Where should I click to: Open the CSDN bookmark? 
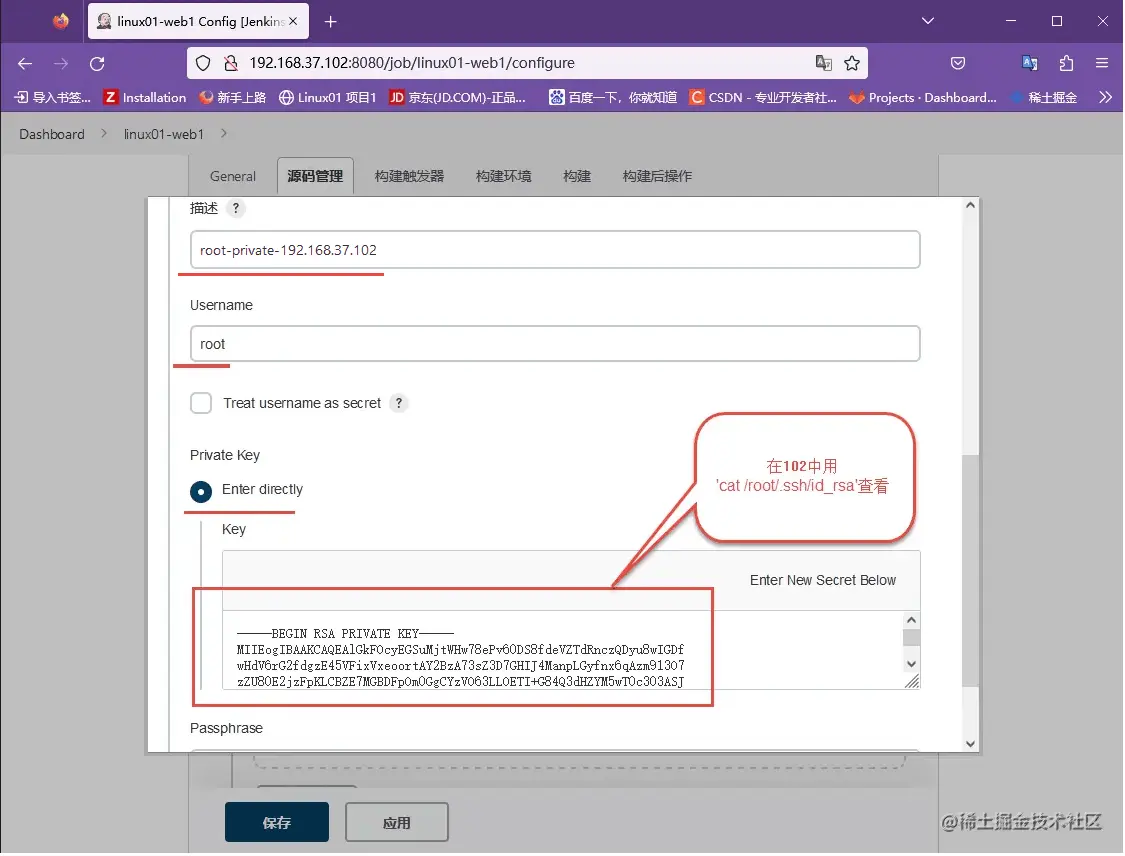pos(763,98)
